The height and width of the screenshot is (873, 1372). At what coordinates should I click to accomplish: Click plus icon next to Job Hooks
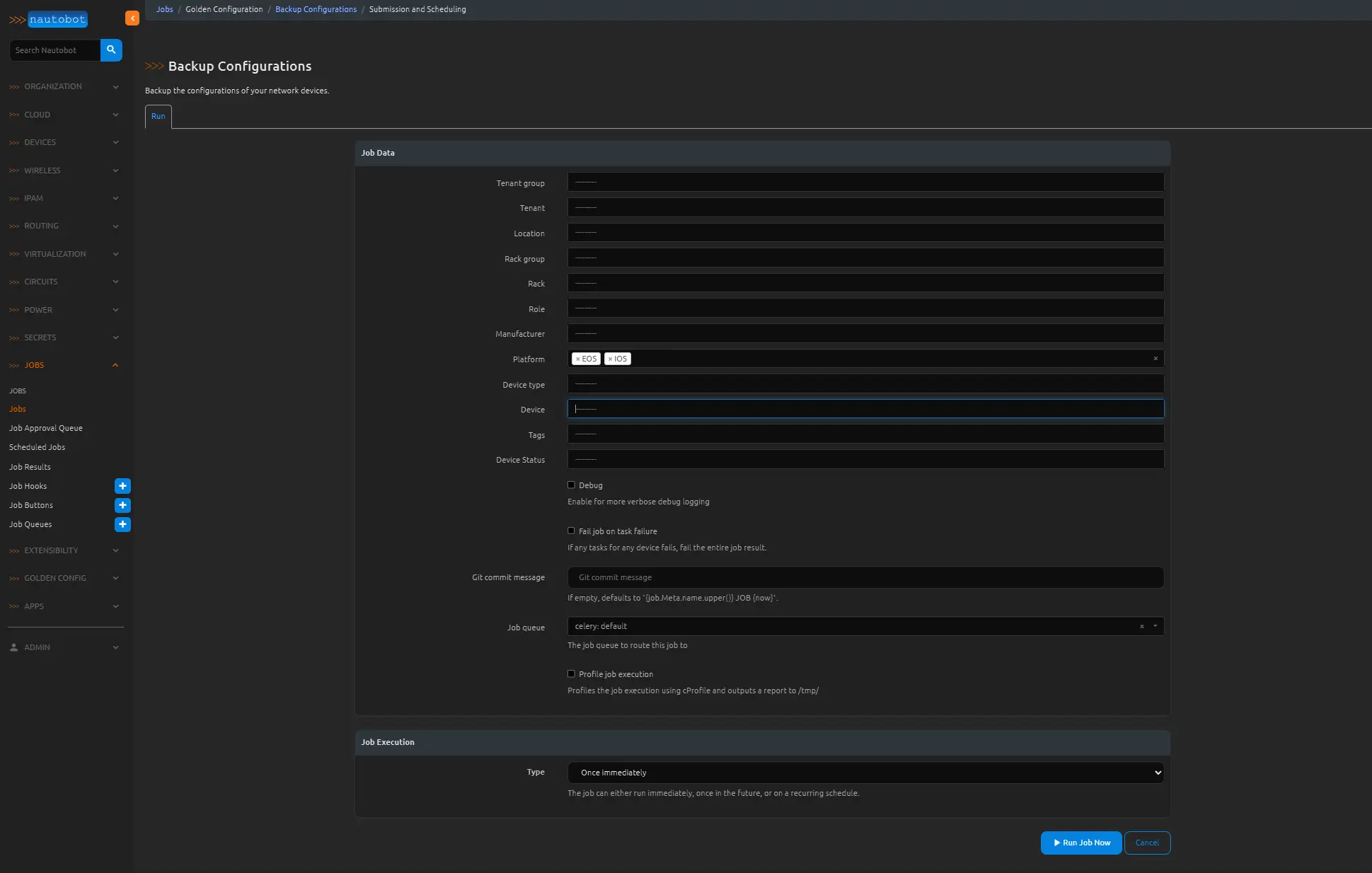click(x=122, y=486)
